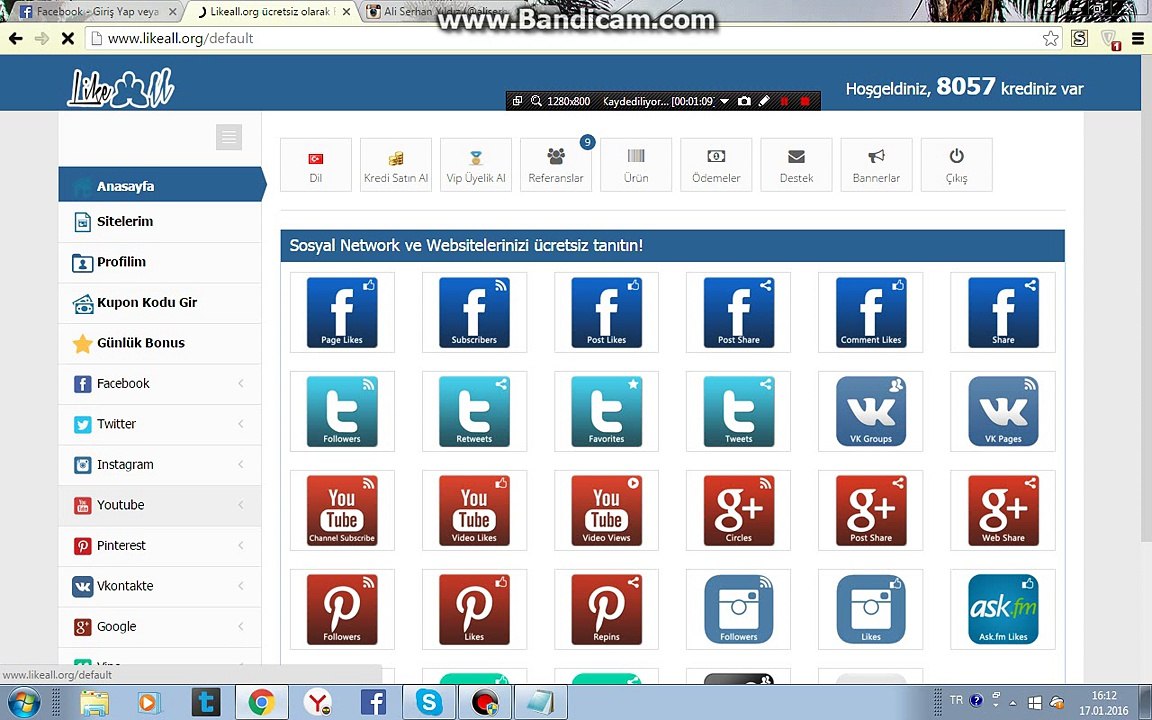The width and height of the screenshot is (1152, 720).
Task: Select the Ask.fm Likes tile
Action: click(1003, 610)
